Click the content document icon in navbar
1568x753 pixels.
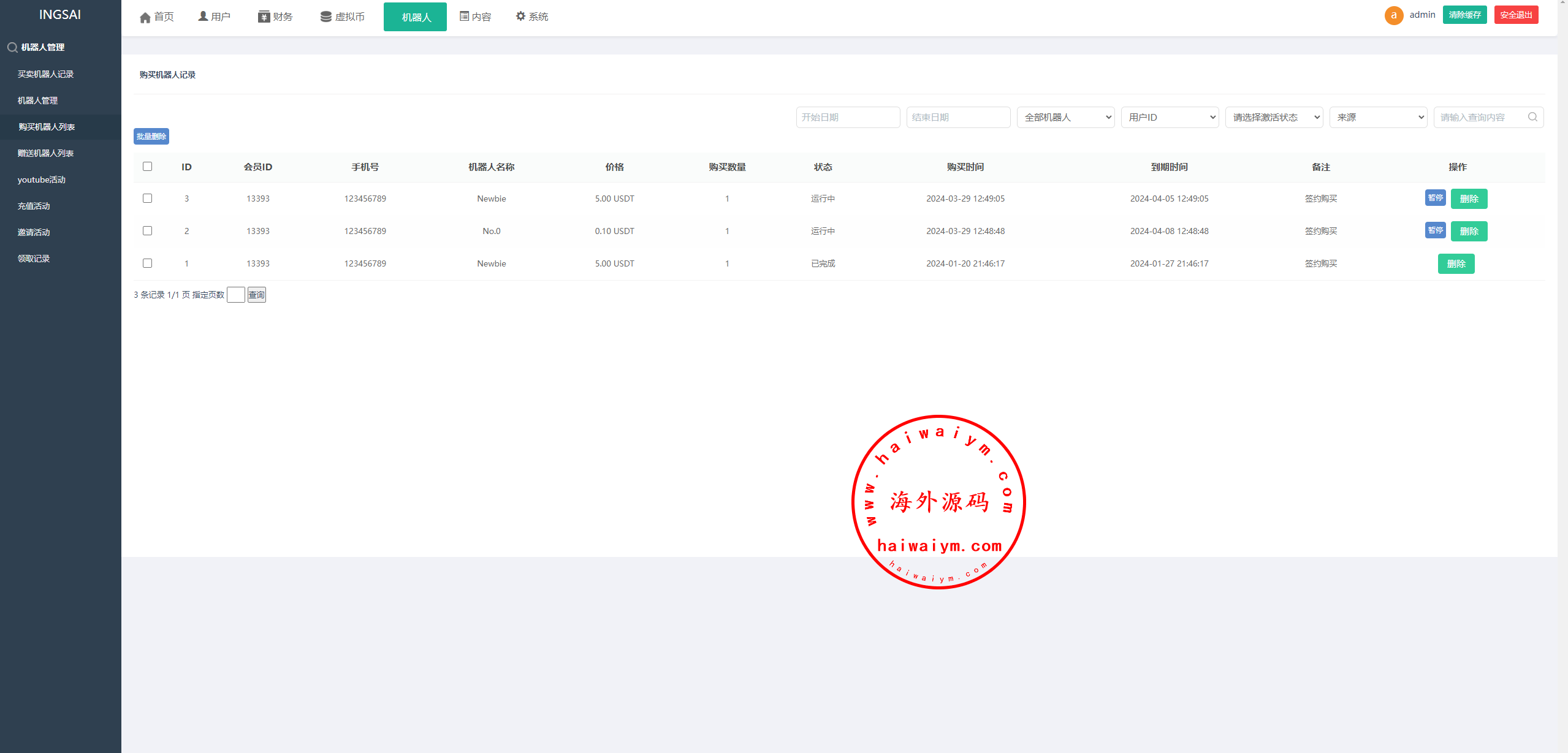click(464, 16)
